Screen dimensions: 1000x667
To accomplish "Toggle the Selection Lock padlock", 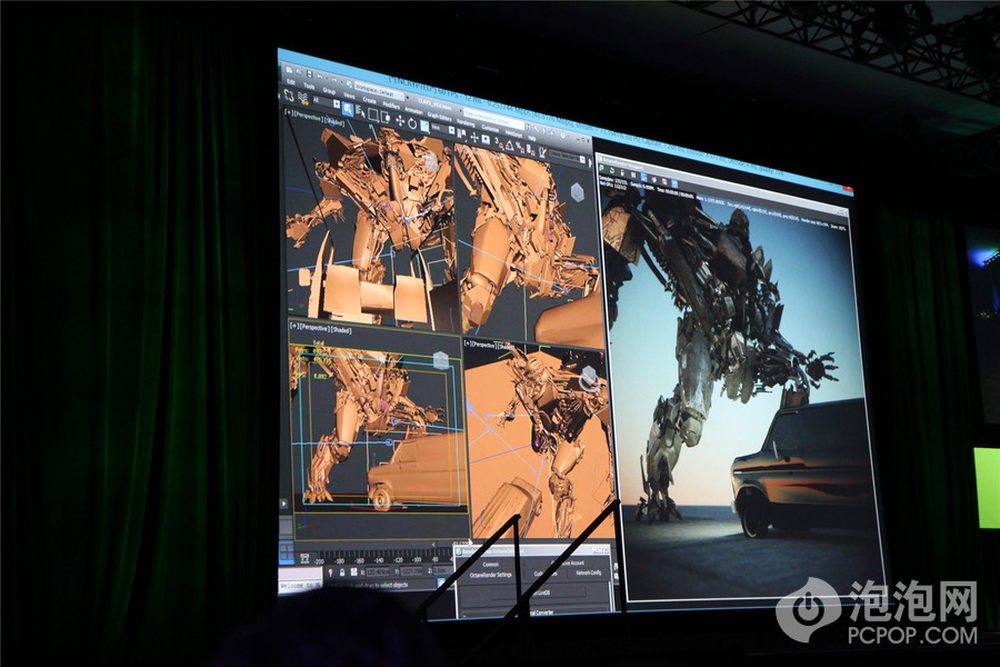I will pos(342,572).
